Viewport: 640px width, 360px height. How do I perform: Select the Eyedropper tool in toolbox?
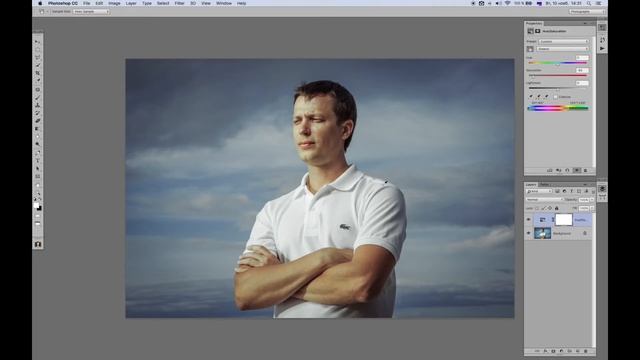(x=38, y=81)
